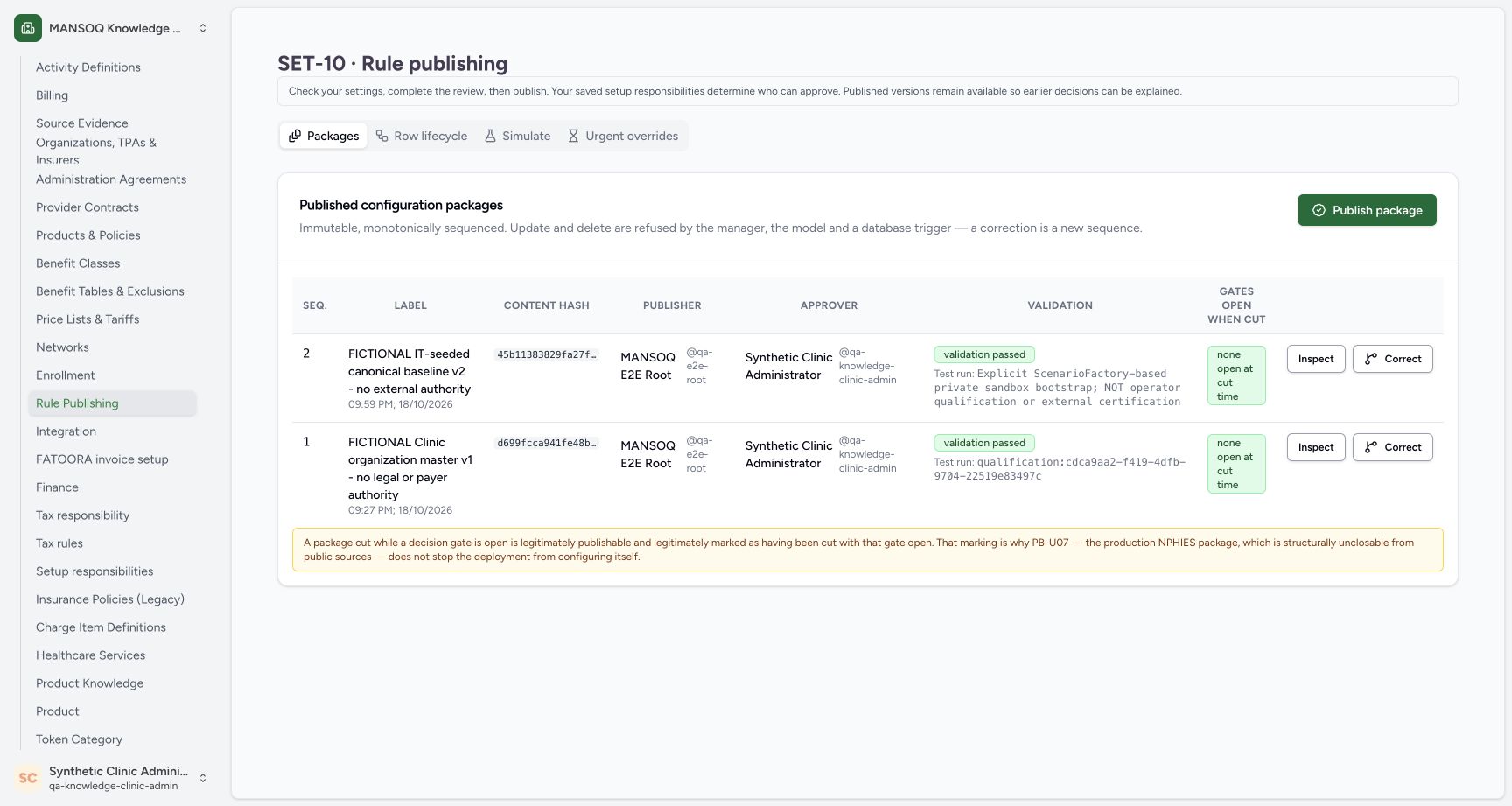Click the check-circle icon in Publish package

[x=1319, y=210]
